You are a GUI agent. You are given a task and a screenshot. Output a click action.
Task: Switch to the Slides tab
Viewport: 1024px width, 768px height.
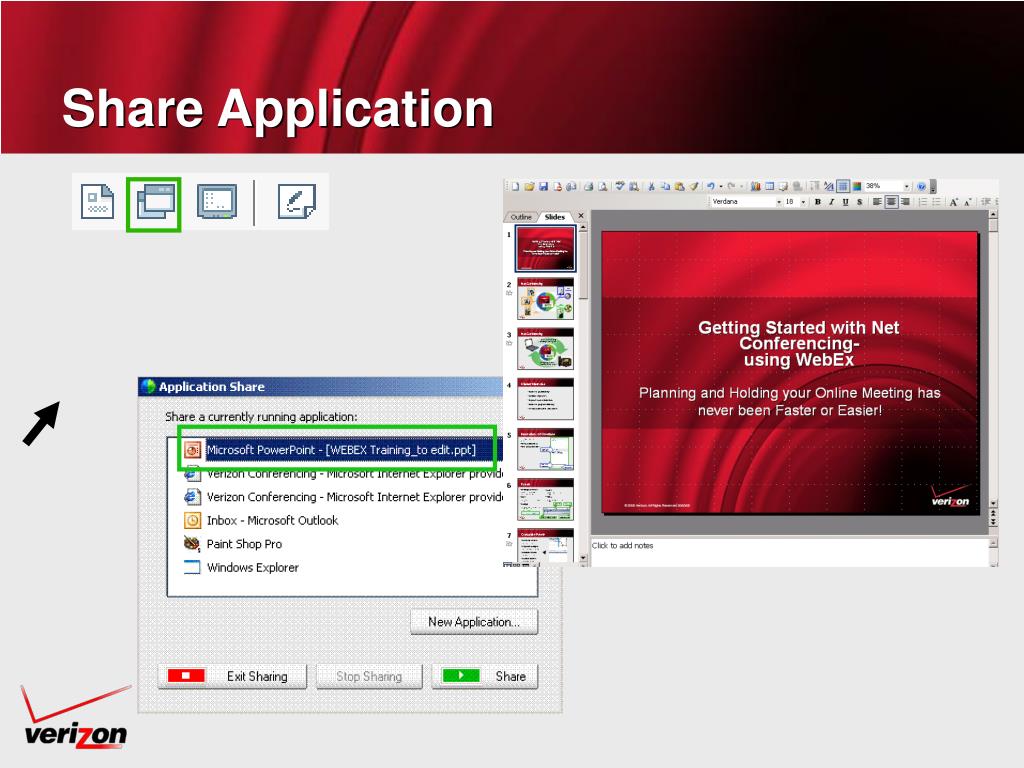pyautogui.click(x=554, y=217)
